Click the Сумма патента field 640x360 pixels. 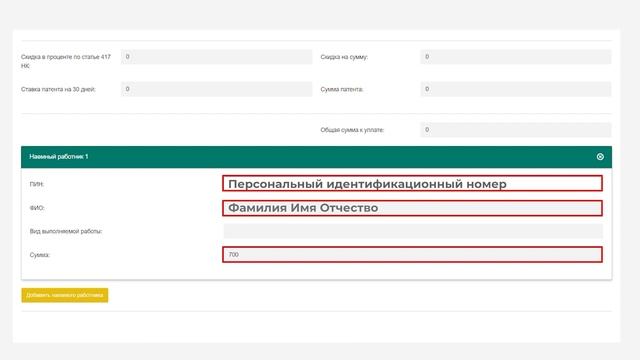point(516,89)
